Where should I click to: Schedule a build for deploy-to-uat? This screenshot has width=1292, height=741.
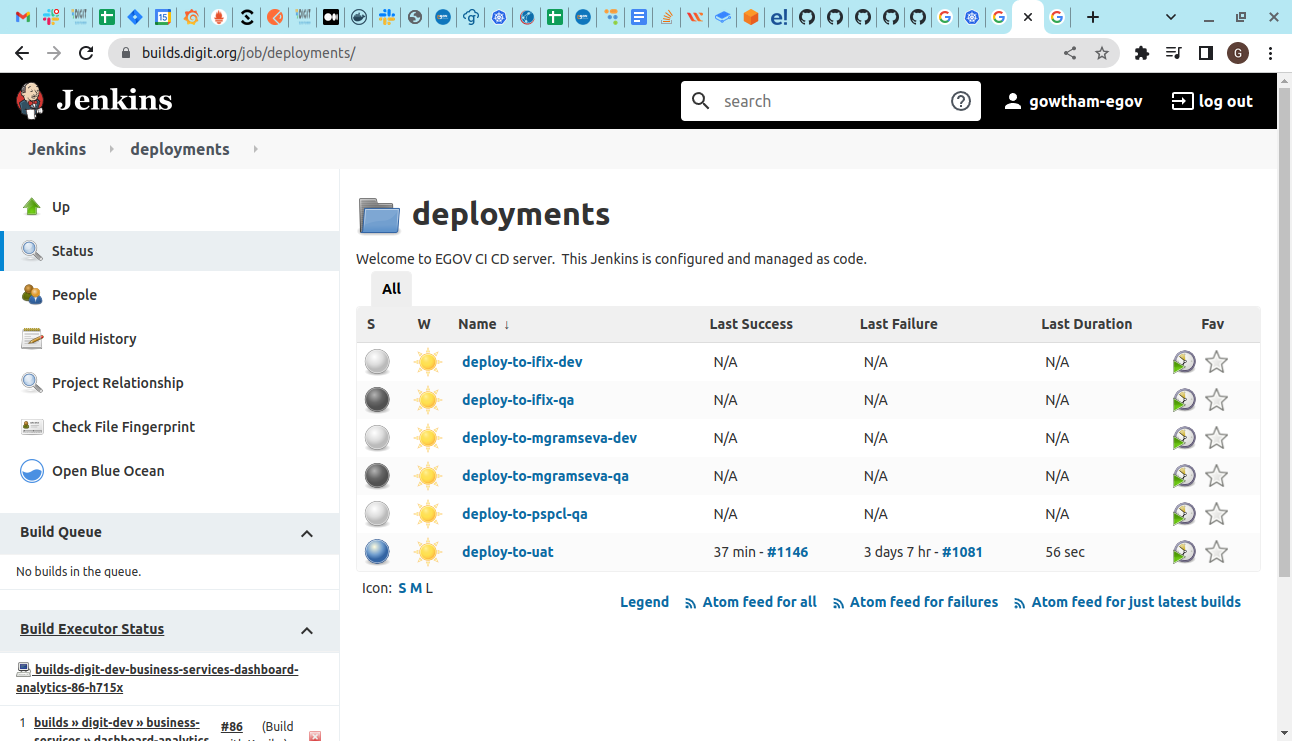click(x=1184, y=552)
